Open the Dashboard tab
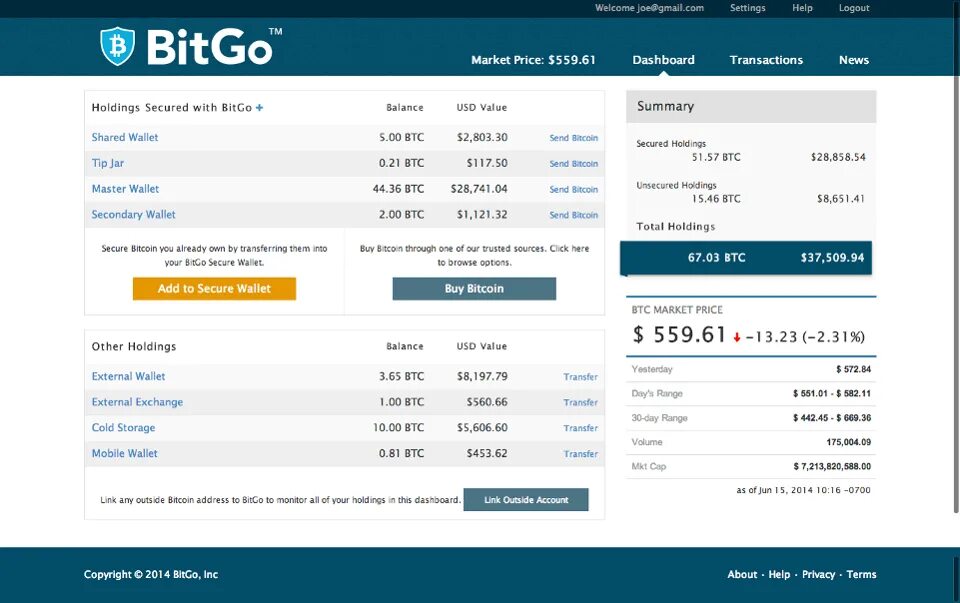This screenshot has height=603, width=960. coord(663,60)
